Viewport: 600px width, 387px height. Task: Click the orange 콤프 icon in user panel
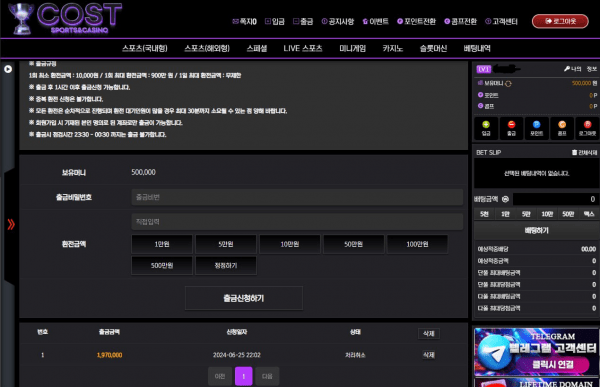(562, 128)
